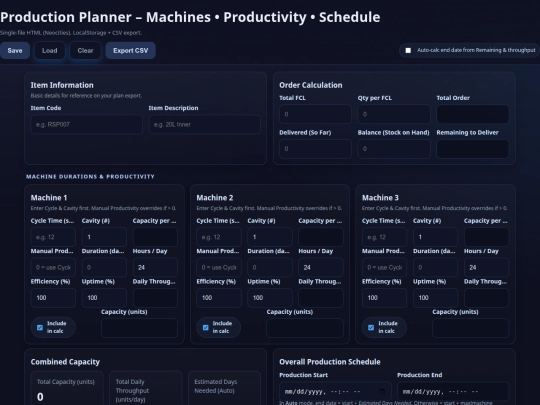Focus the Item Description input field
Screen dimensions: 540x405
click(205, 124)
